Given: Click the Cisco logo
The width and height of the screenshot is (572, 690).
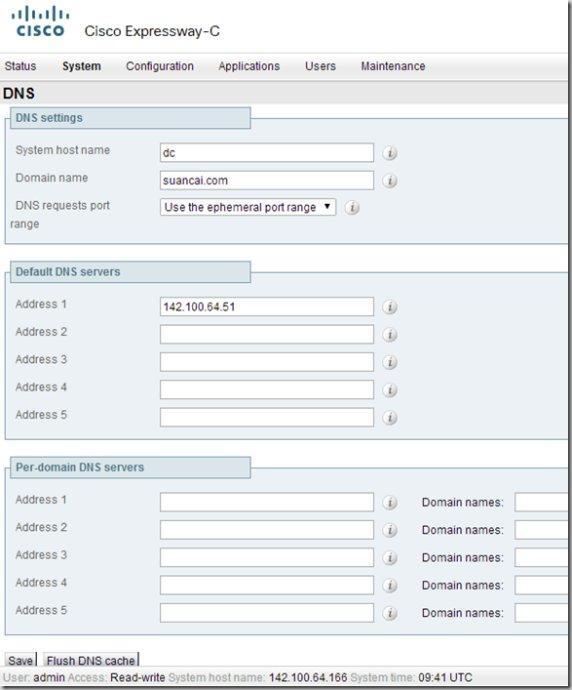Looking at the screenshot, I should pyautogui.click(x=40, y=22).
